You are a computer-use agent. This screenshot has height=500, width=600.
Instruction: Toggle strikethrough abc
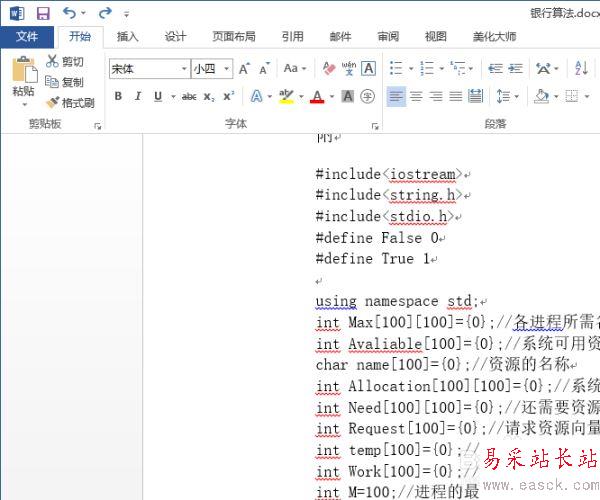click(x=189, y=96)
